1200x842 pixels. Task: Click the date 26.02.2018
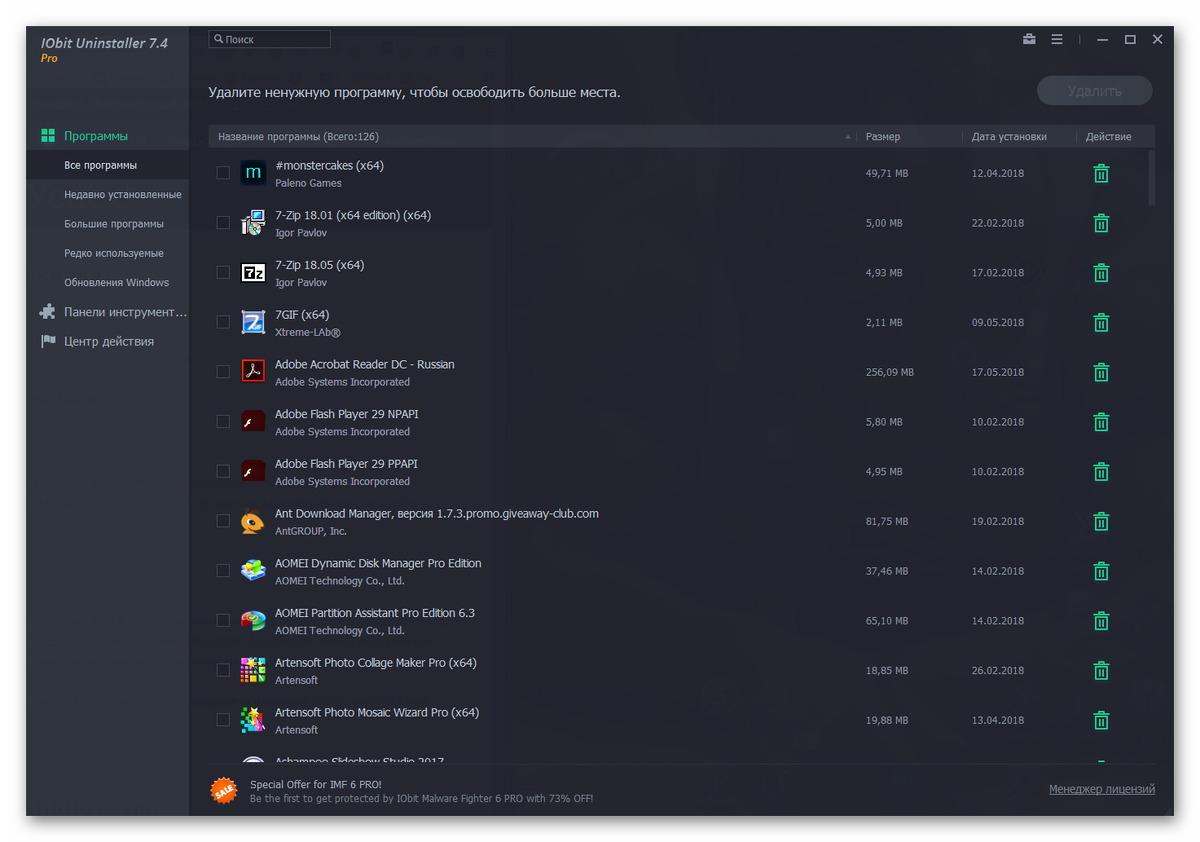point(998,670)
